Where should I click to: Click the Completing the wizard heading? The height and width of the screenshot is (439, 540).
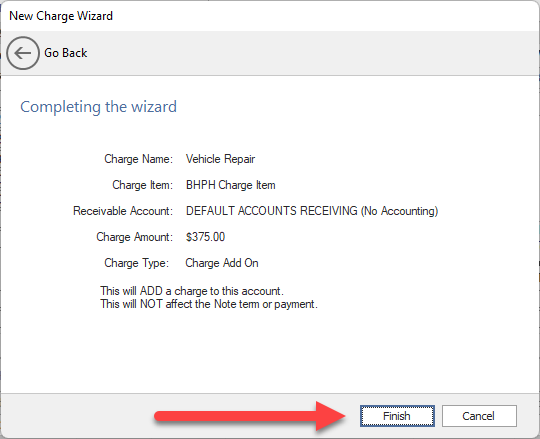(98, 106)
